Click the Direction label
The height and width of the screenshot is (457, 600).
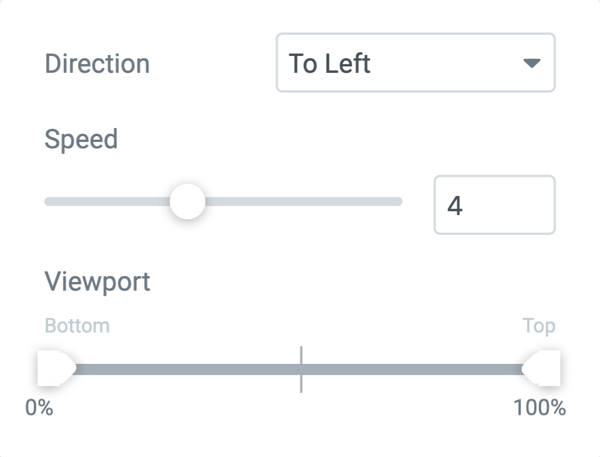pyautogui.click(x=97, y=63)
